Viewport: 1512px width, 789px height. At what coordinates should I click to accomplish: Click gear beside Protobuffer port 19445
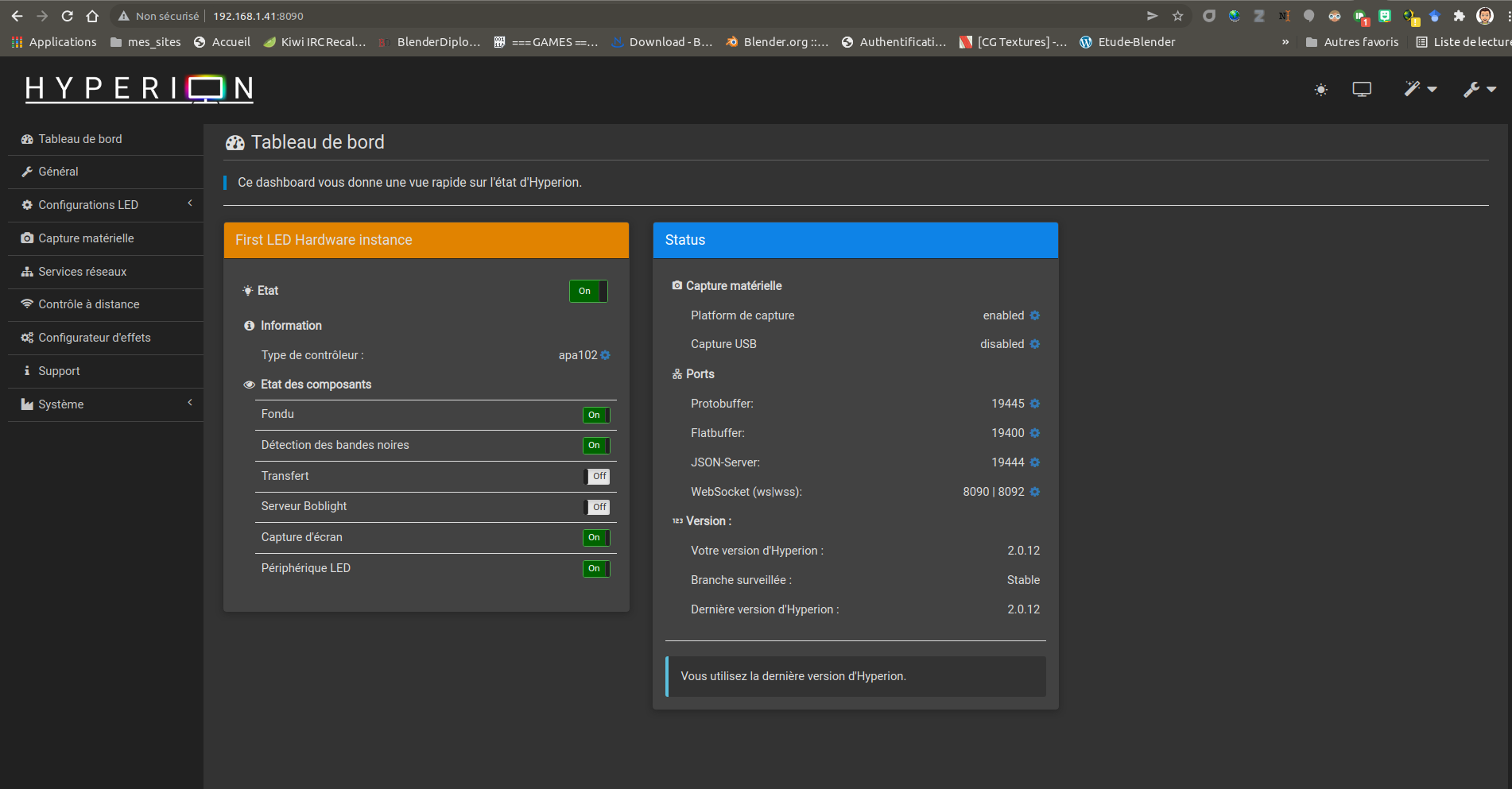point(1035,404)
